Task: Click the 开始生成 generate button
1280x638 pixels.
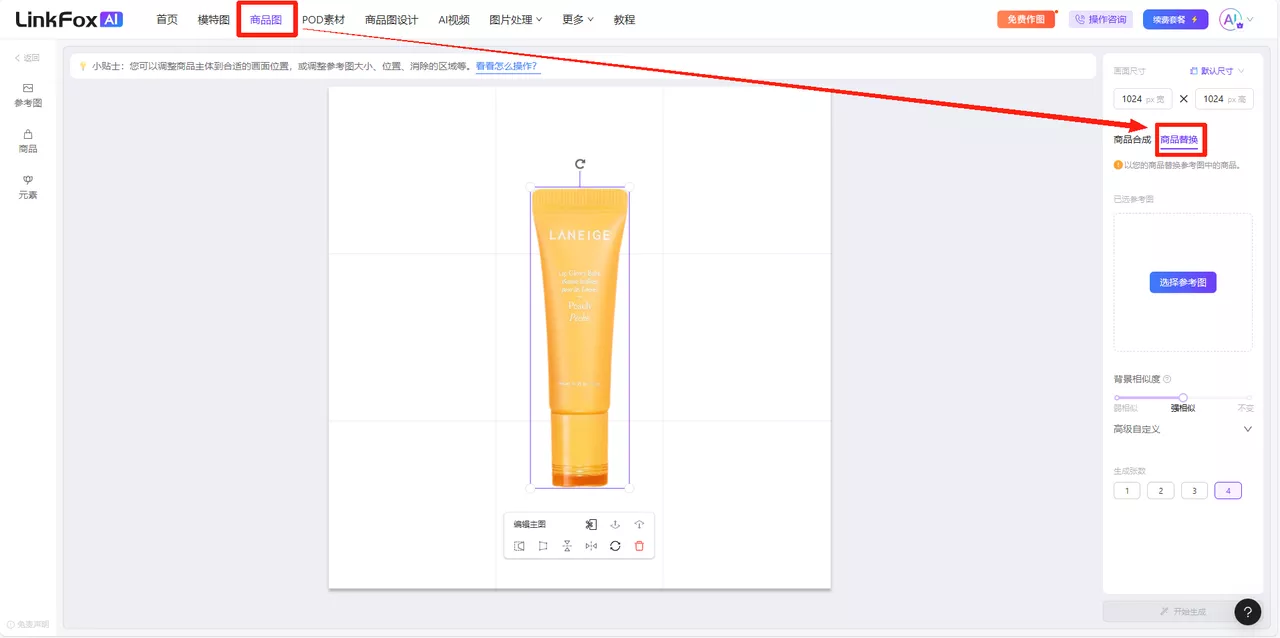Action: click(x=1183, y=611)
